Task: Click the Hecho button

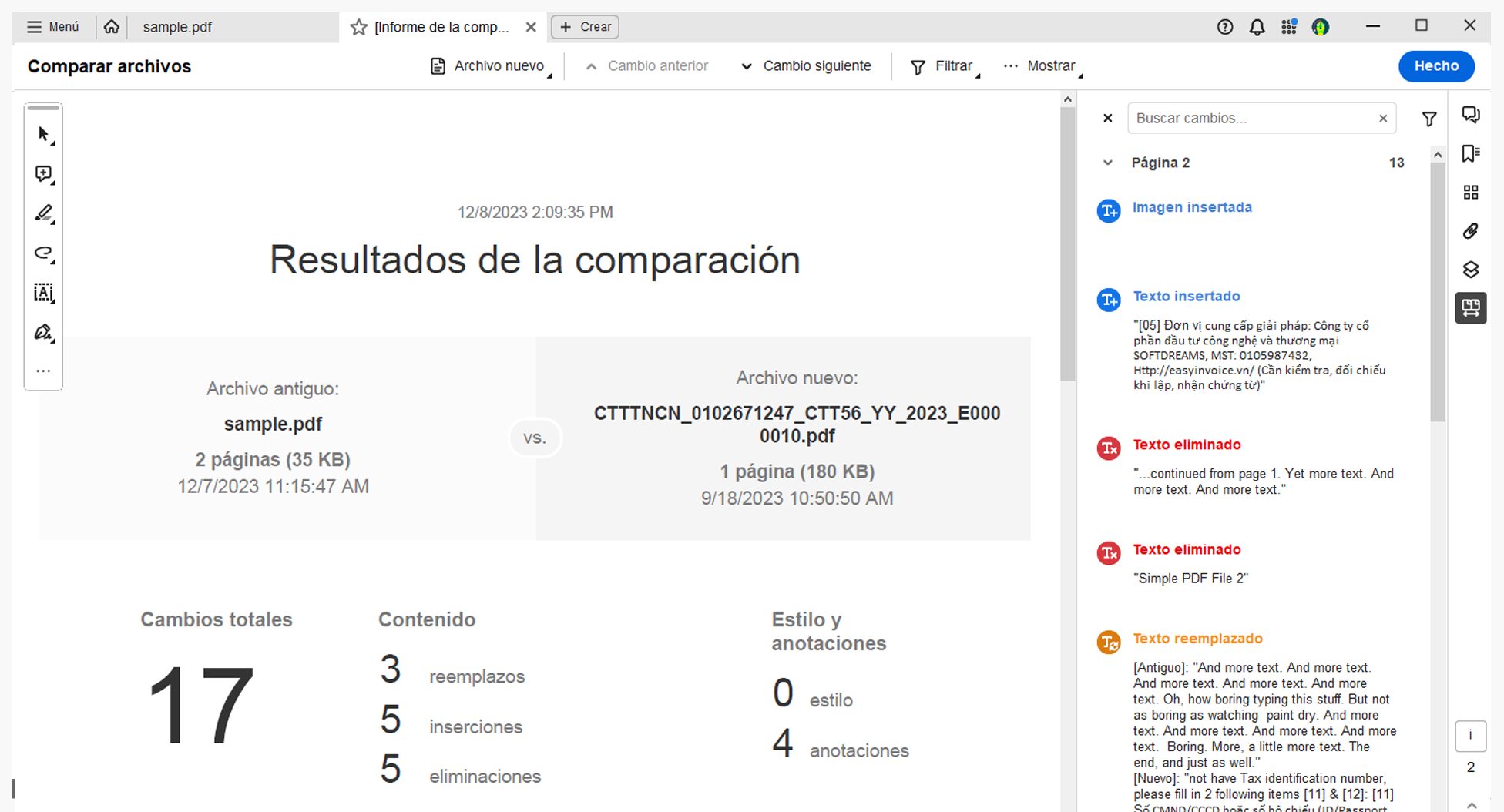Action: point(1436,66)
